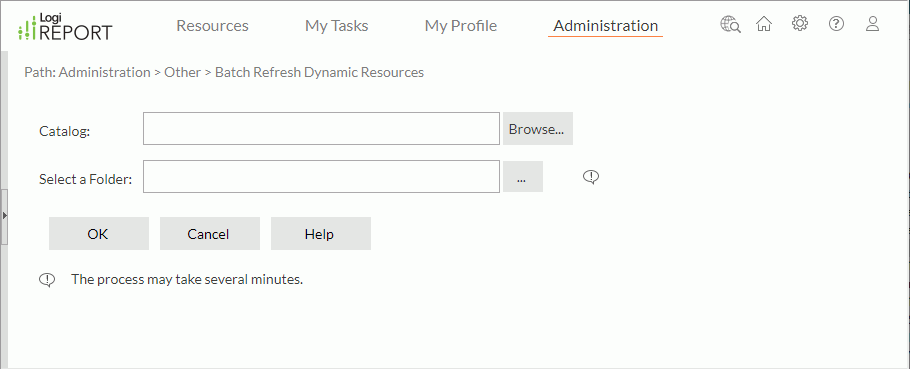Click the Select a Folder: label

tap(86, 179)
